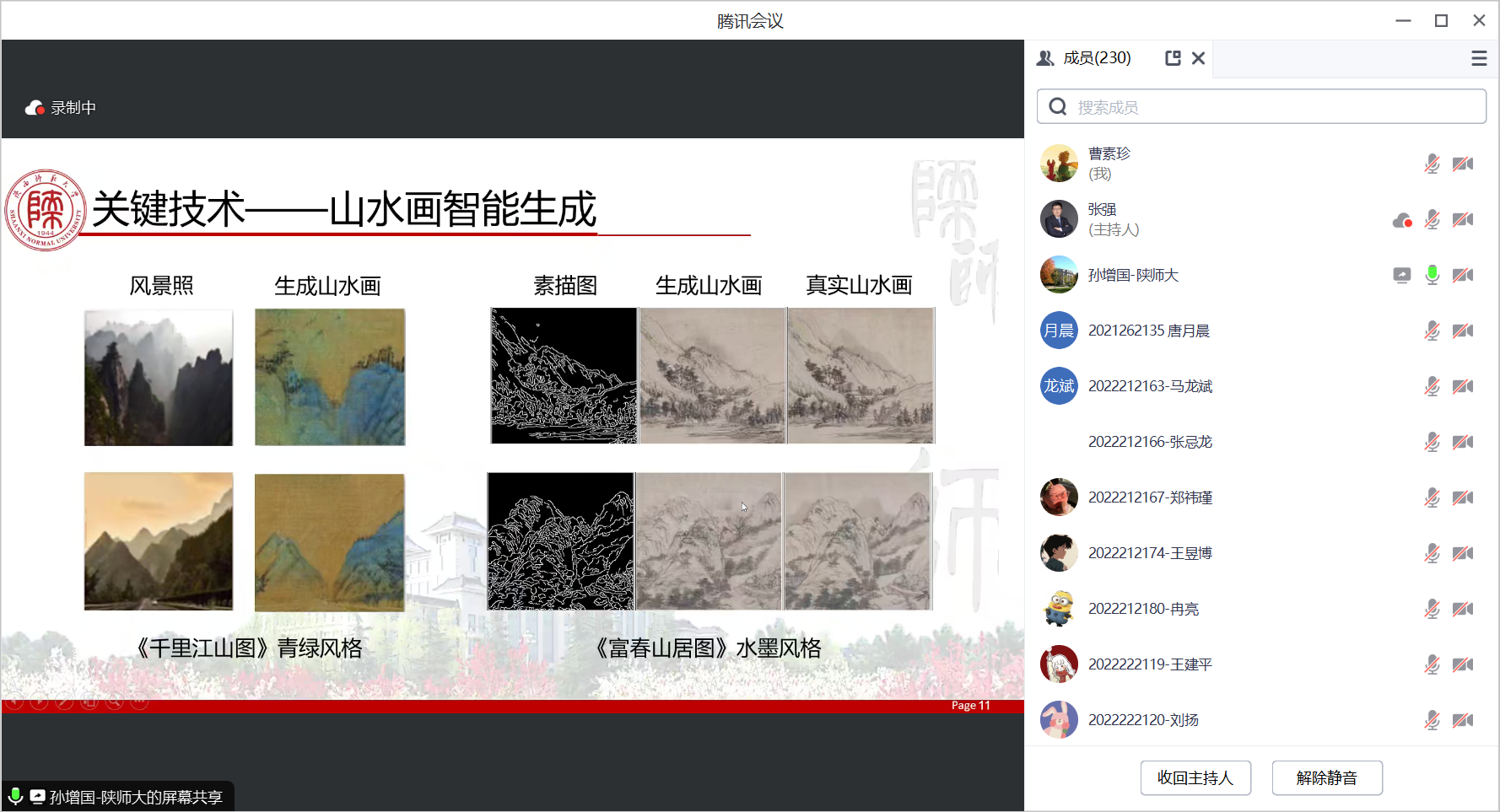Pop out the members panel
Screen dimensions: 1500x812
(1173, 58)
